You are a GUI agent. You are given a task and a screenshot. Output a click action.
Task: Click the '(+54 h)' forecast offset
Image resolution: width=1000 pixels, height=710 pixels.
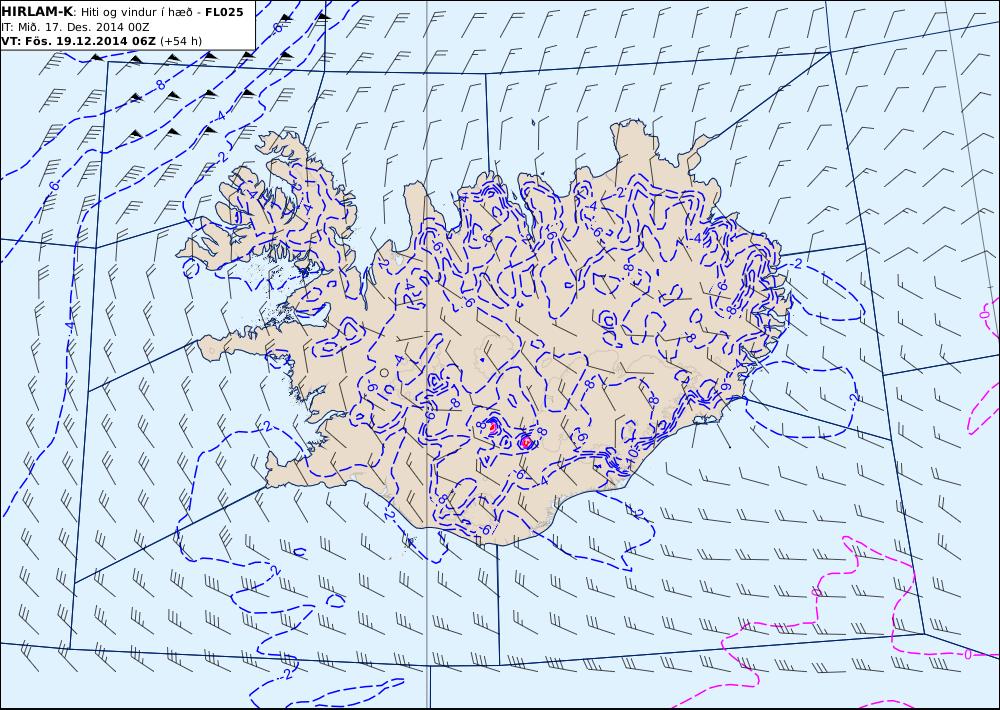[180, 41]
